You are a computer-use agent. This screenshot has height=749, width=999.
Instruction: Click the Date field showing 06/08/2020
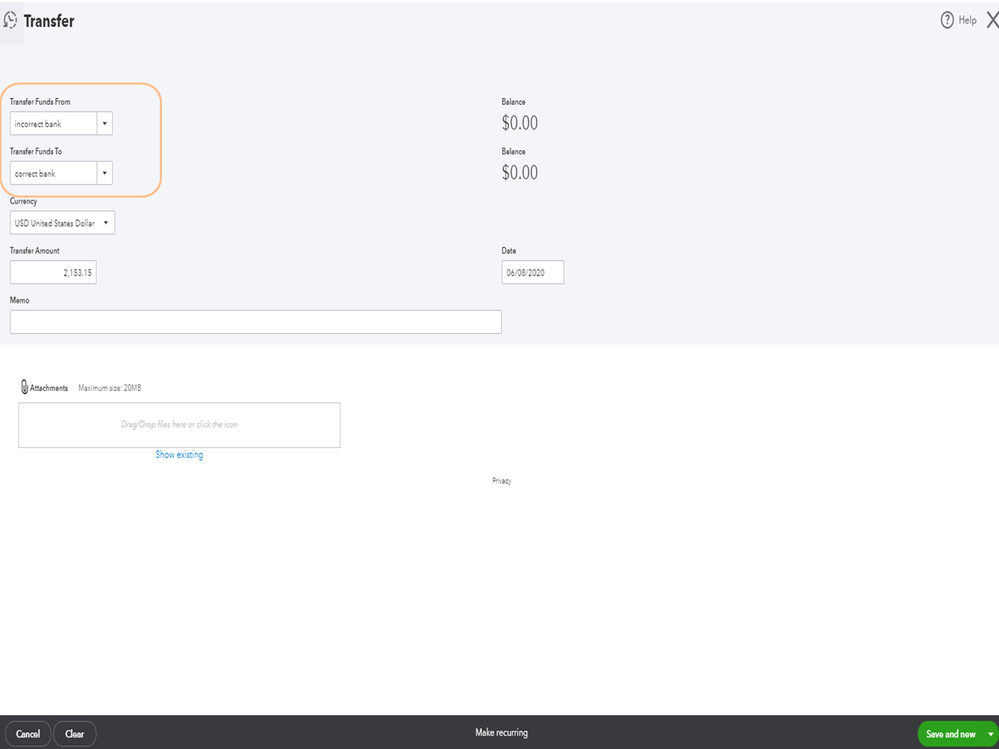(533, 273)
